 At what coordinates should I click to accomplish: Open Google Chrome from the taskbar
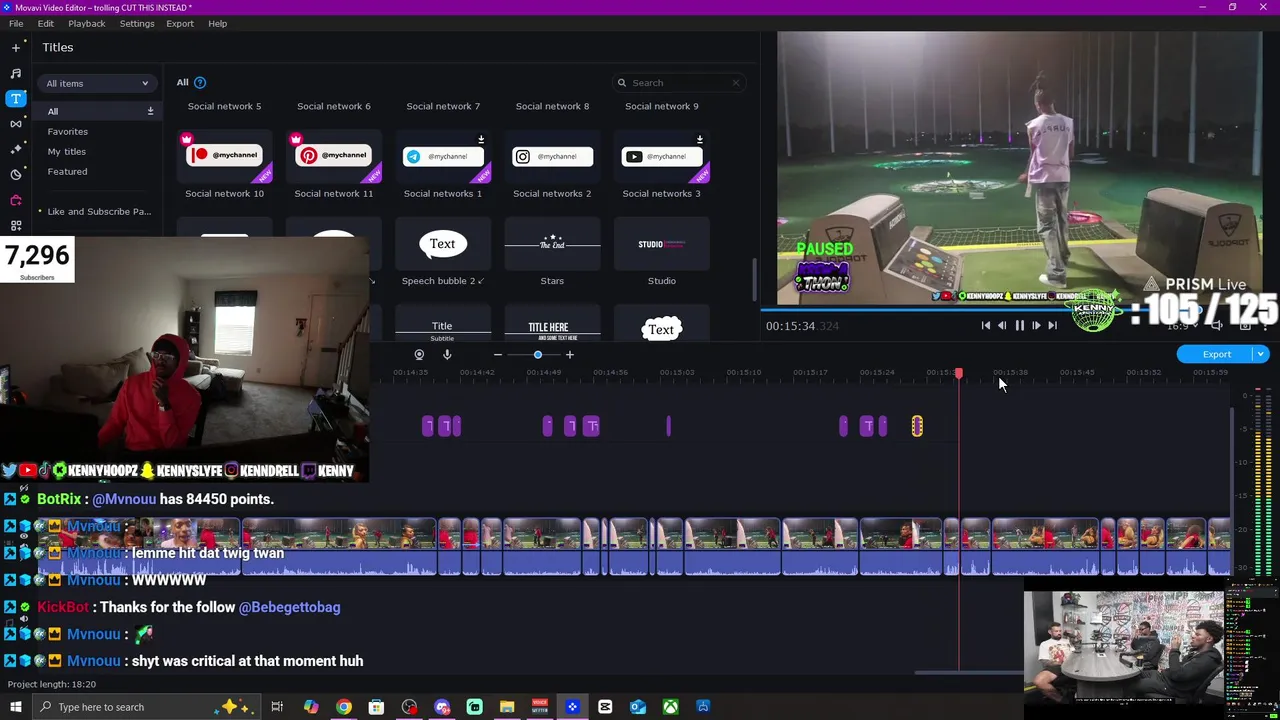(x=343, y=707)
